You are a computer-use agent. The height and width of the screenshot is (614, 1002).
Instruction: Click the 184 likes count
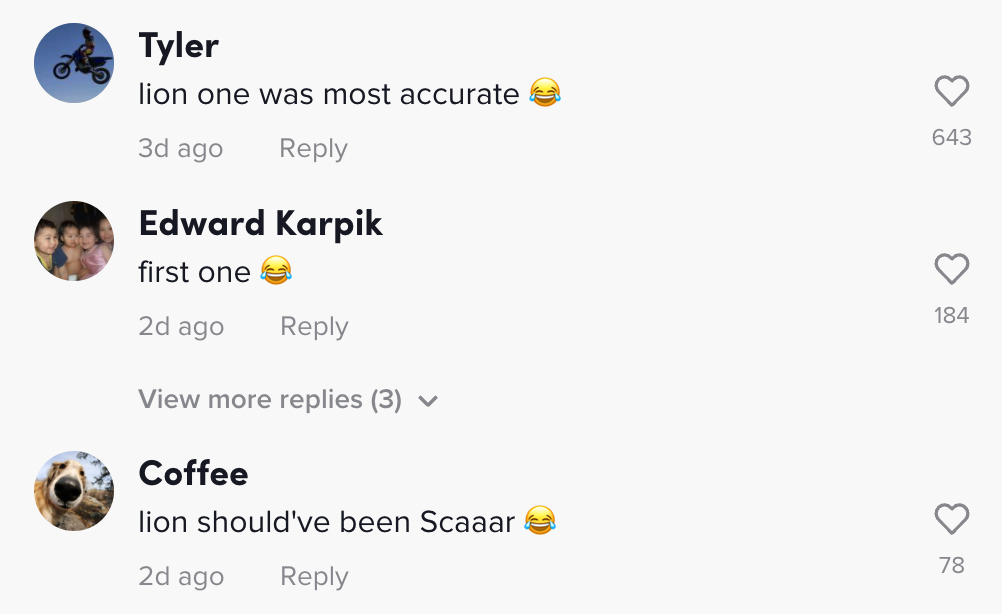[951, 316]
